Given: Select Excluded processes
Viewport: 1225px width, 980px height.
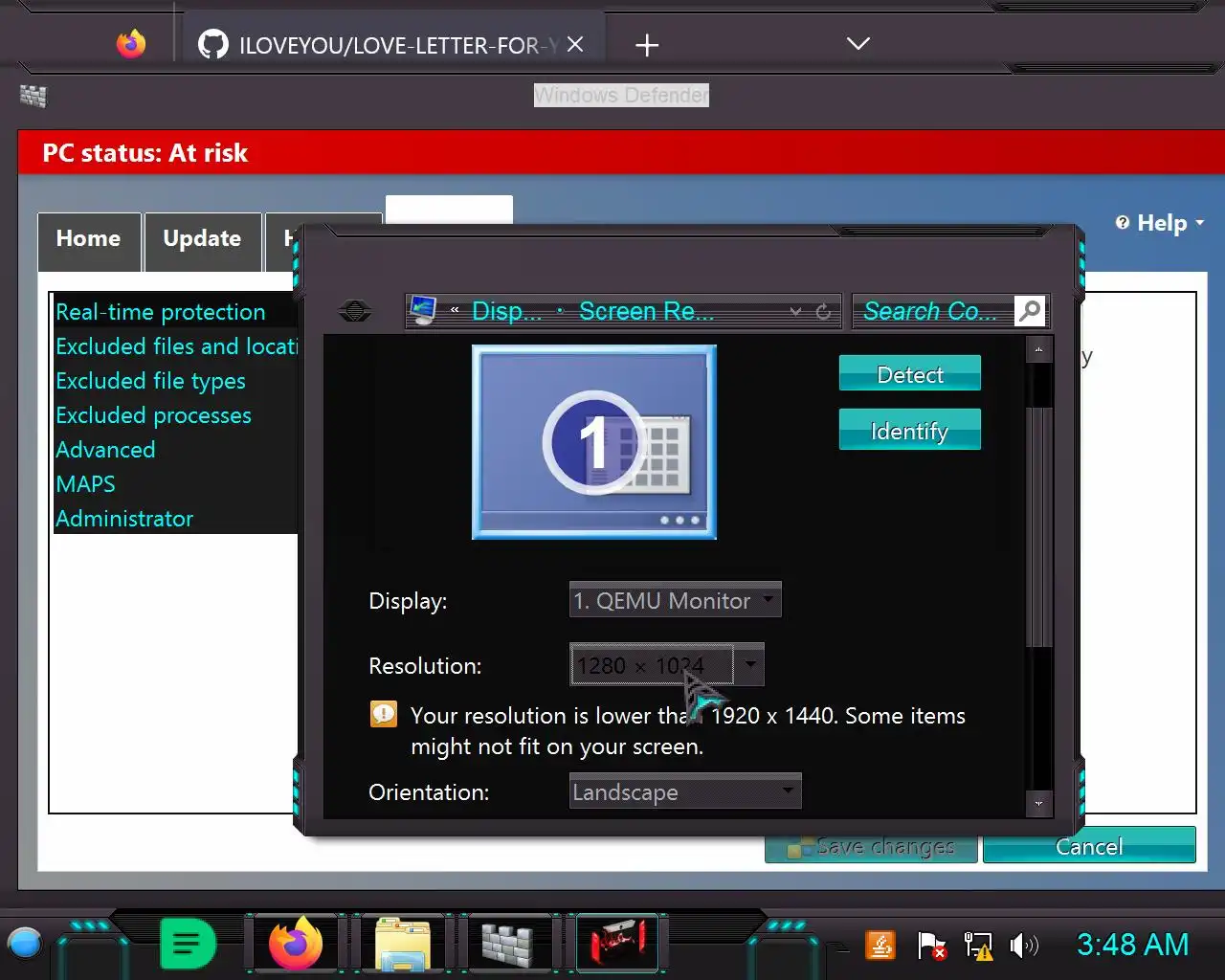Looking at the screenshot, I should (x=153, y=415).
